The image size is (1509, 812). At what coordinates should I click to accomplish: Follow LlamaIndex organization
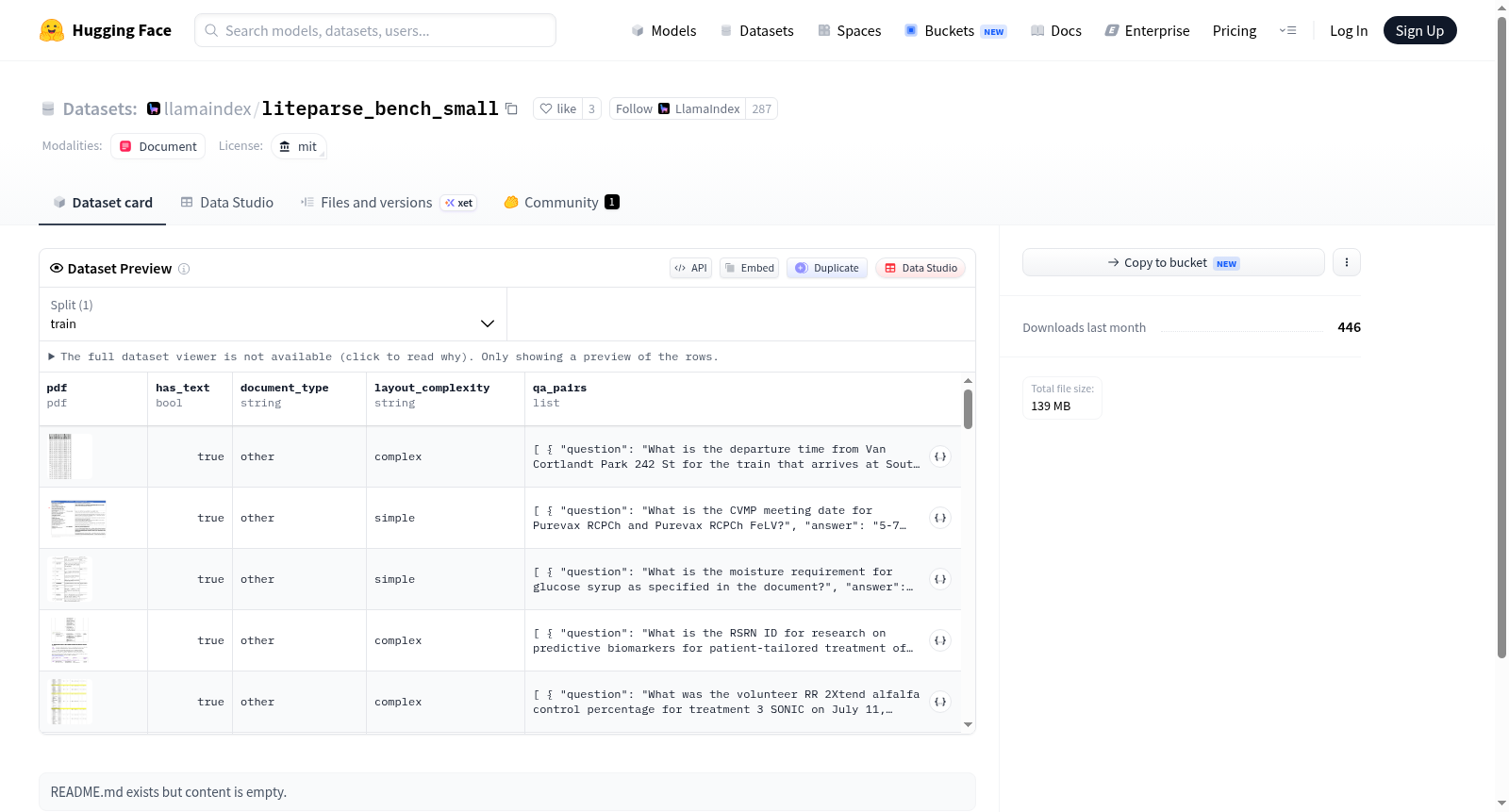coord(677,108)
